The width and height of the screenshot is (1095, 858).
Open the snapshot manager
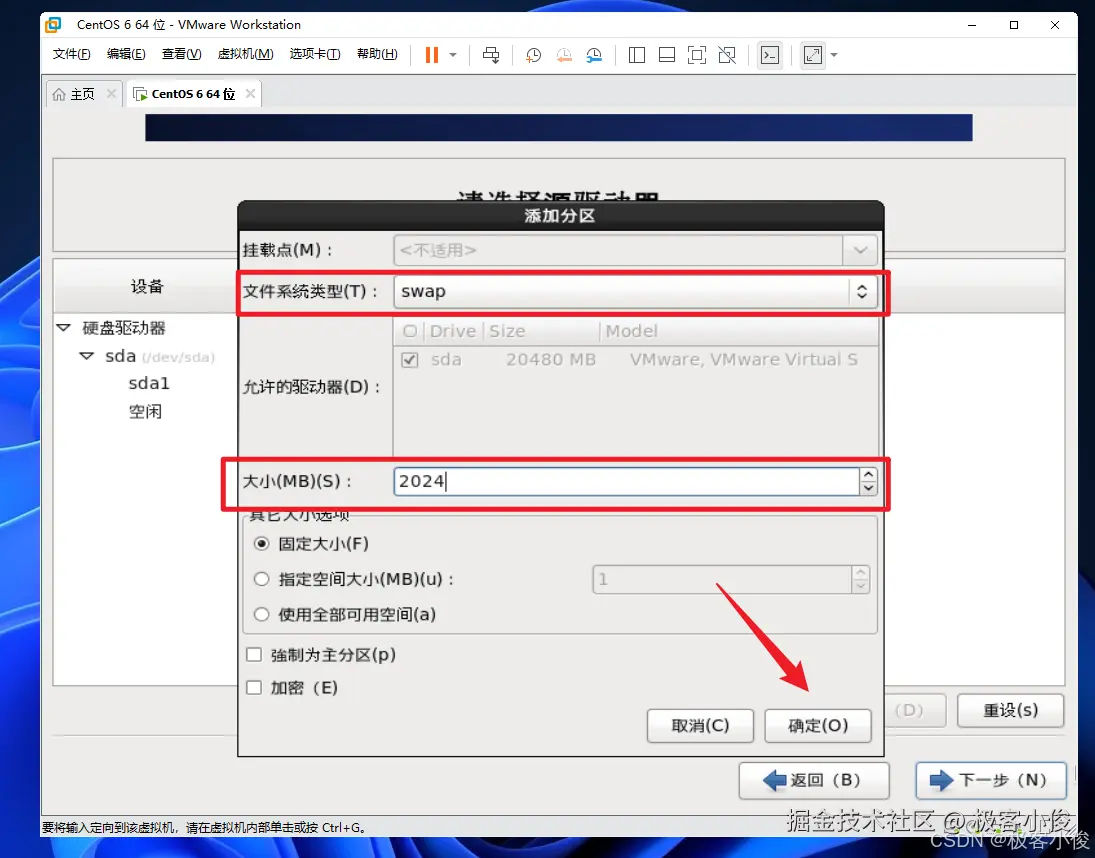594,54
